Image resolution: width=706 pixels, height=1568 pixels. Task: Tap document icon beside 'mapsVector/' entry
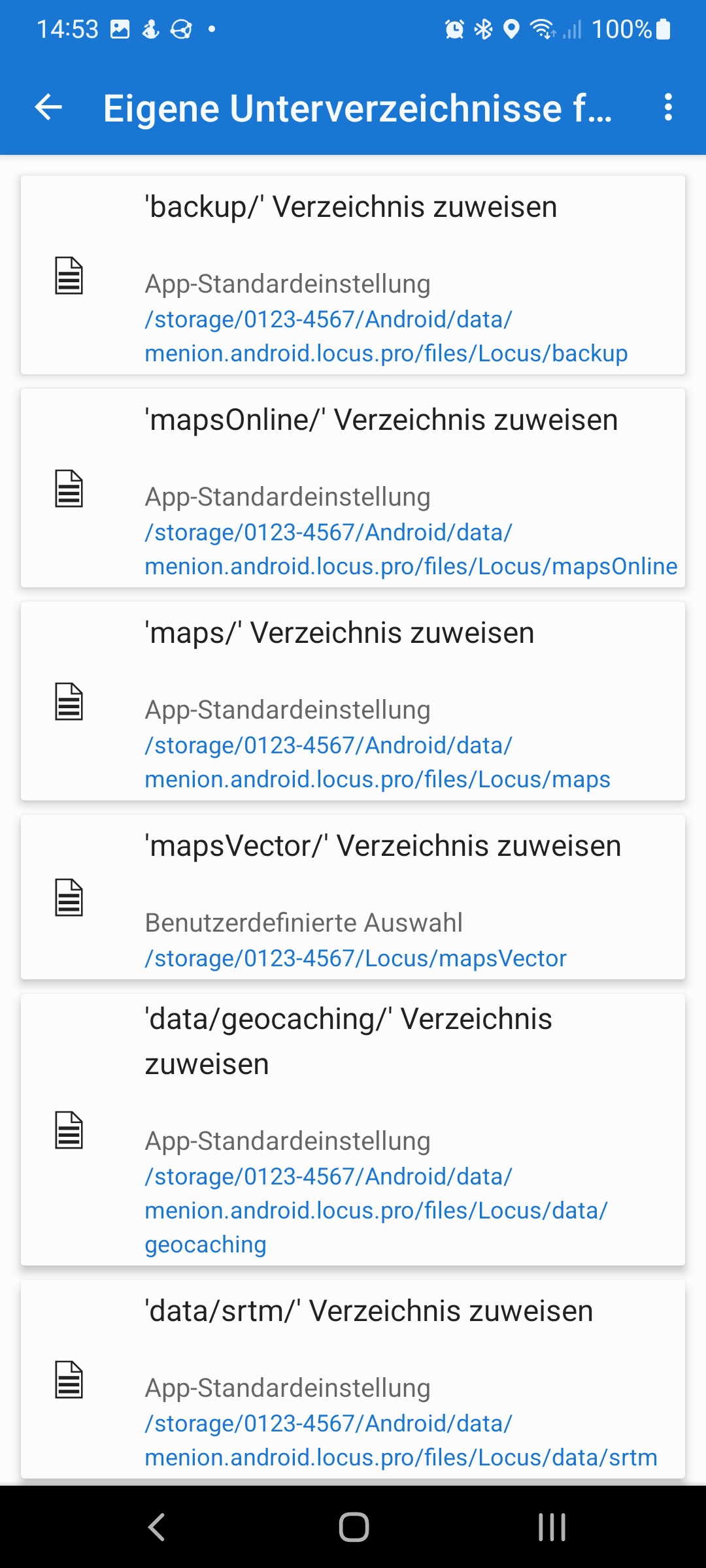(69, 898)
